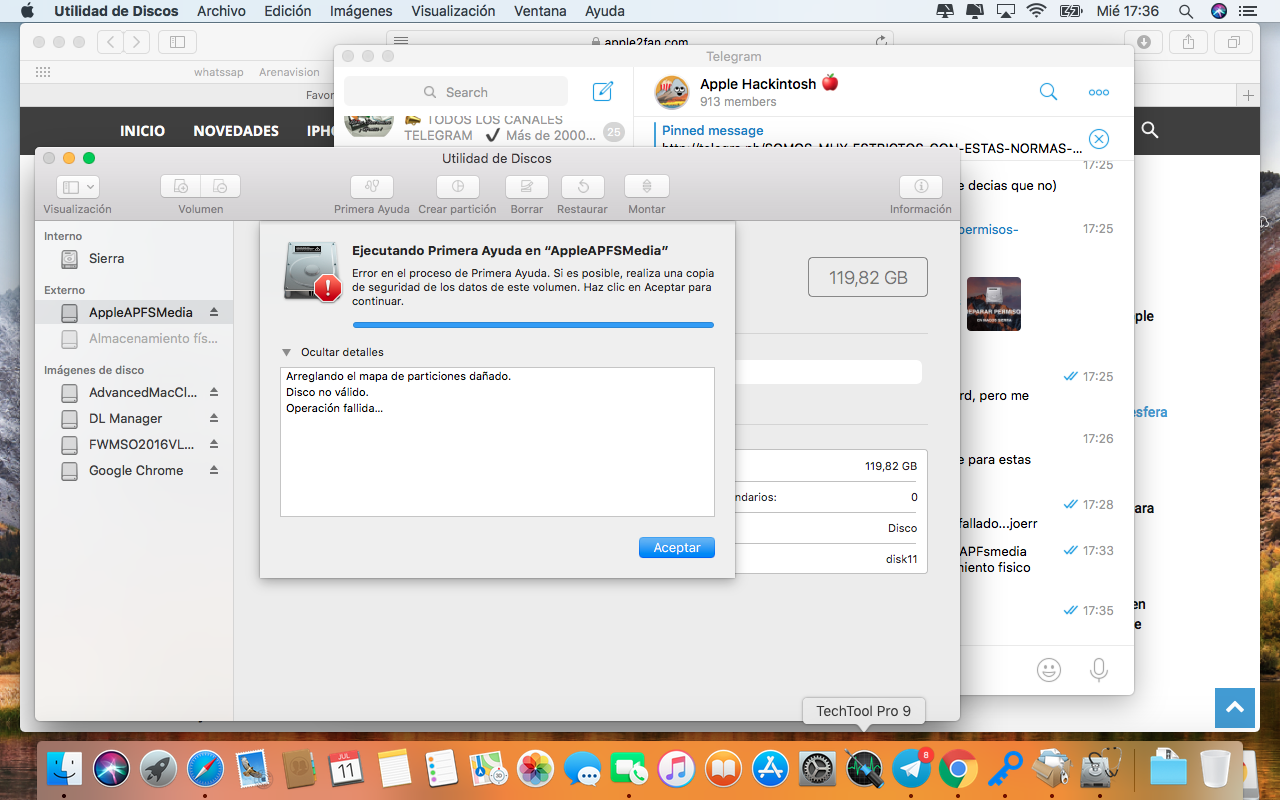Click the Telegram Search field
The height and width of the screenshot is (800, 1280).
(456, 92)
